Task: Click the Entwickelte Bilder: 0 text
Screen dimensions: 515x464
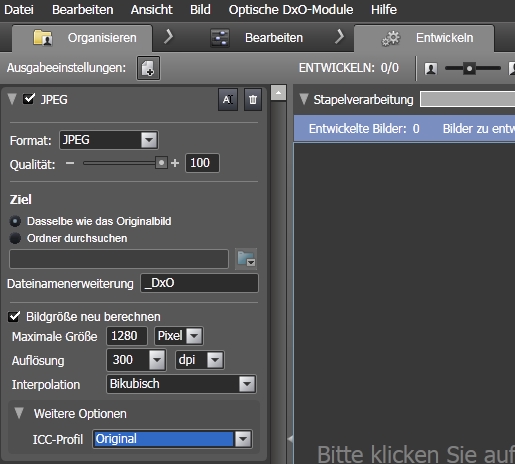Action: pyautogui.click(x=364, y=129)
